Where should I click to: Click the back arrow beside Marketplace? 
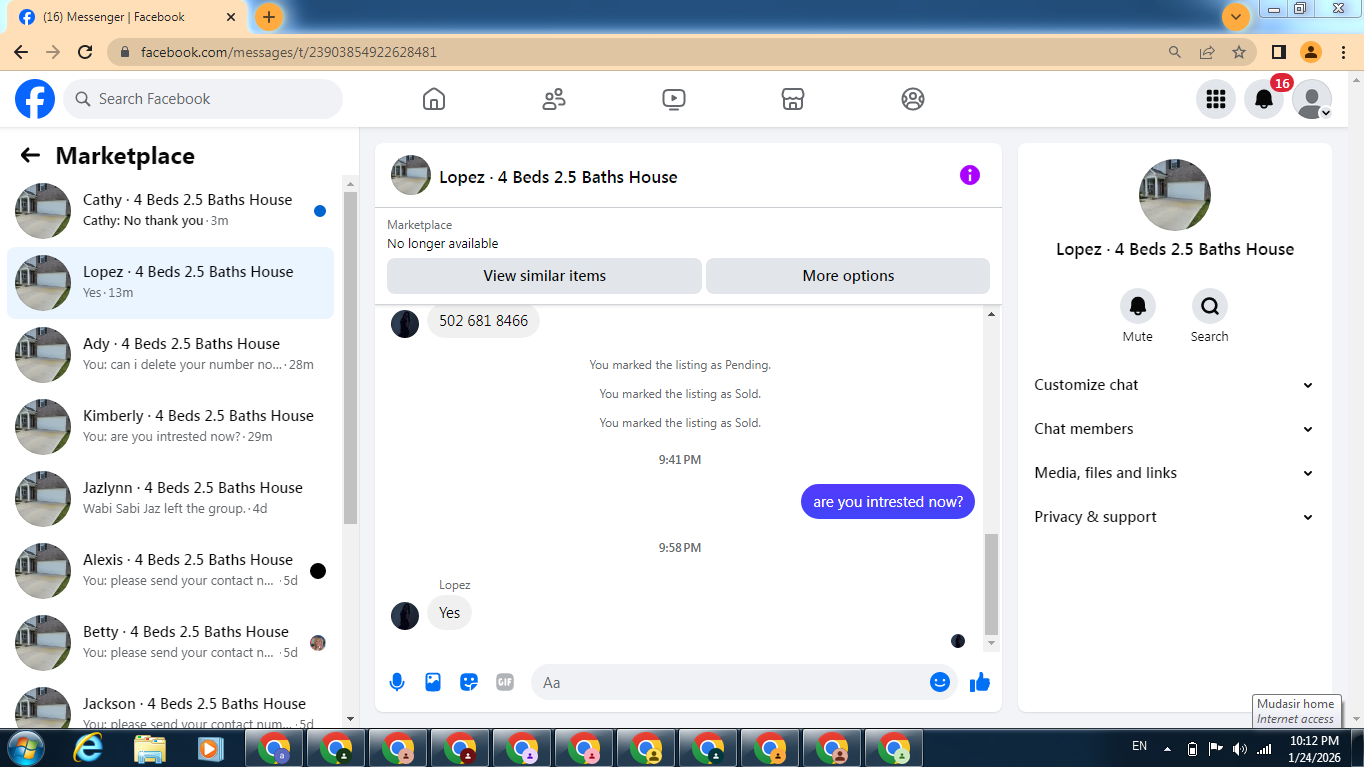(x=30, y=155)
